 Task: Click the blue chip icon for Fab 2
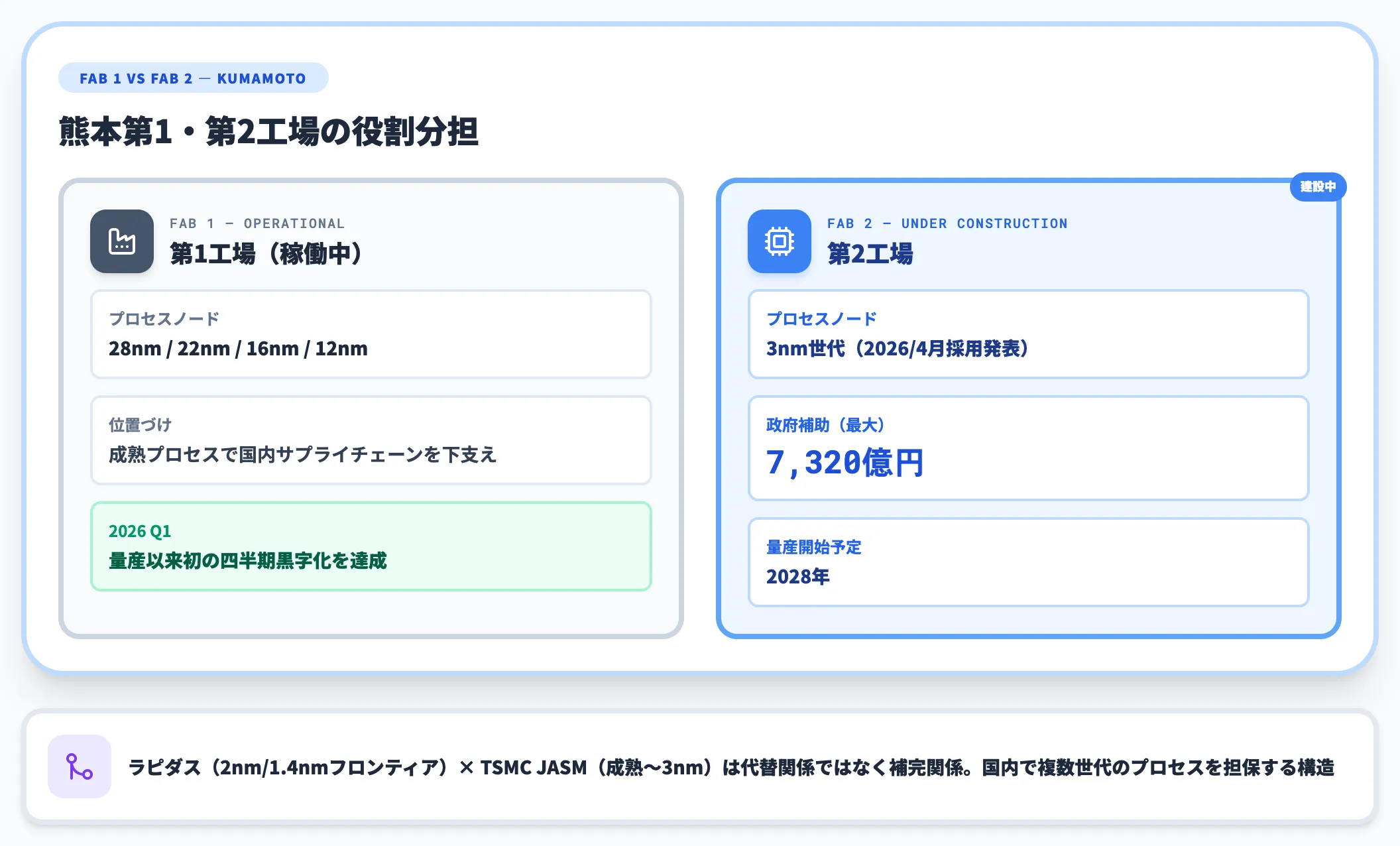(x=780, y=241)
